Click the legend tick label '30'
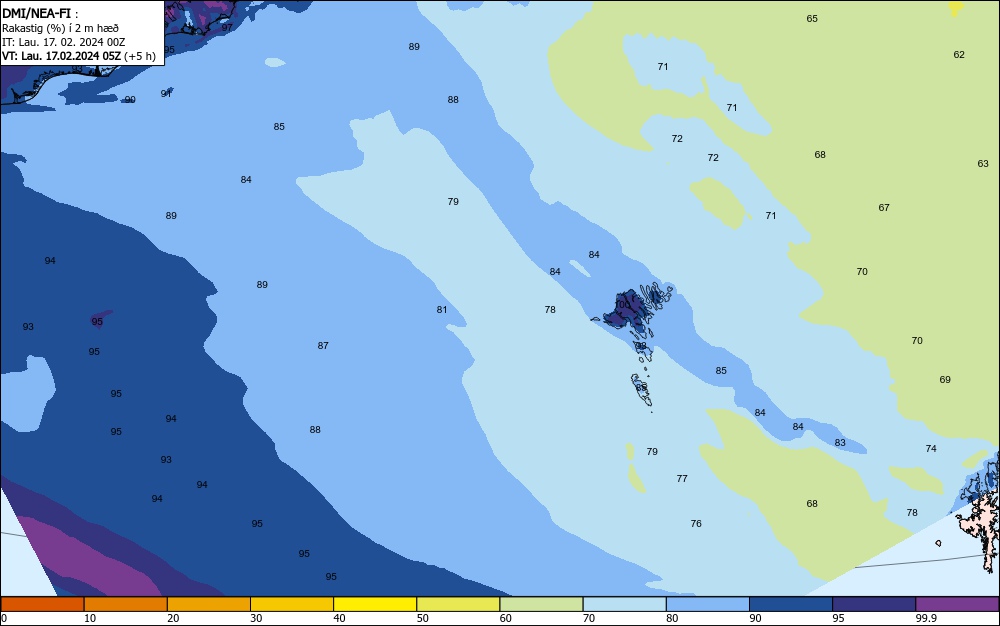This screenshot has width=1000, height=626. pos(256,618)
